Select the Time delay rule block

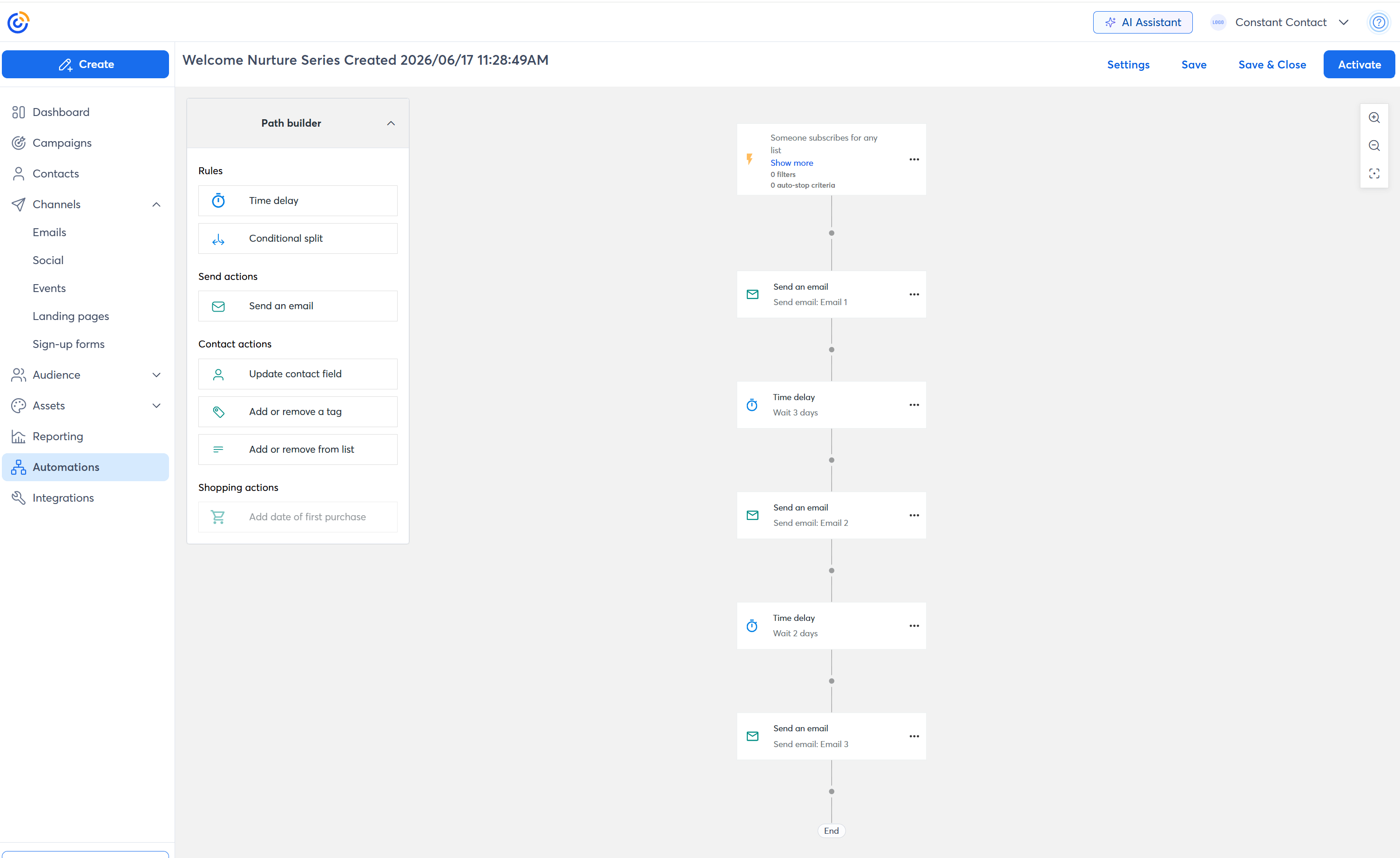[298, 201]
